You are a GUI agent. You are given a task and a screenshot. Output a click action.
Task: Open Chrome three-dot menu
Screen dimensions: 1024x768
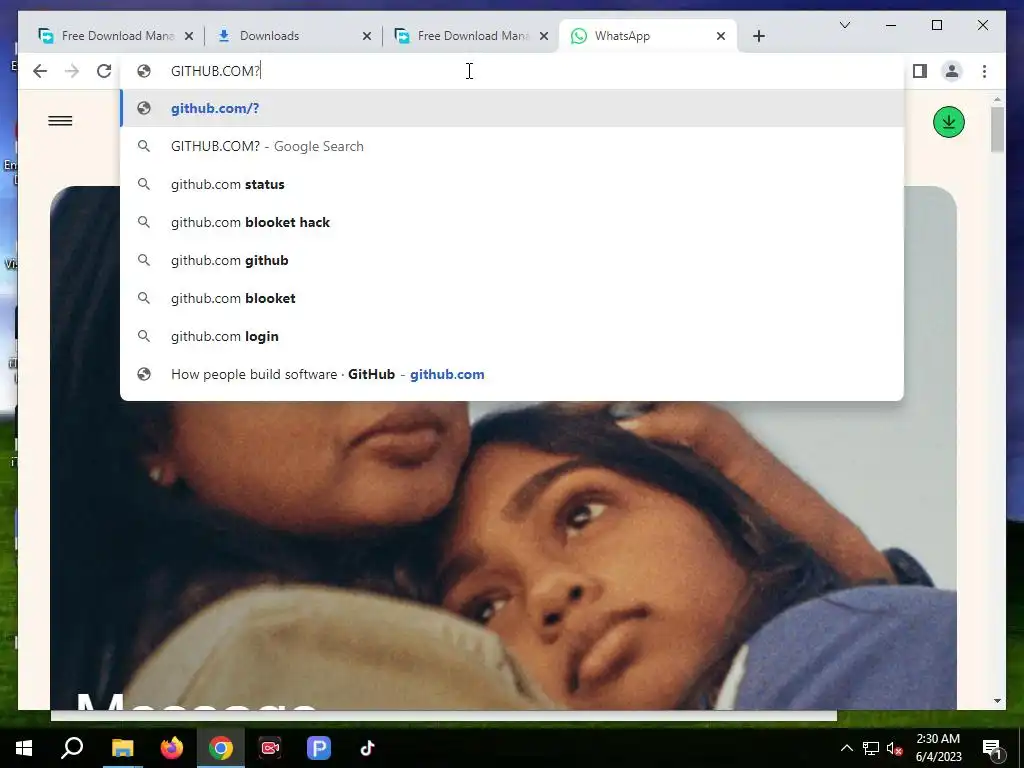coord(984,71)
